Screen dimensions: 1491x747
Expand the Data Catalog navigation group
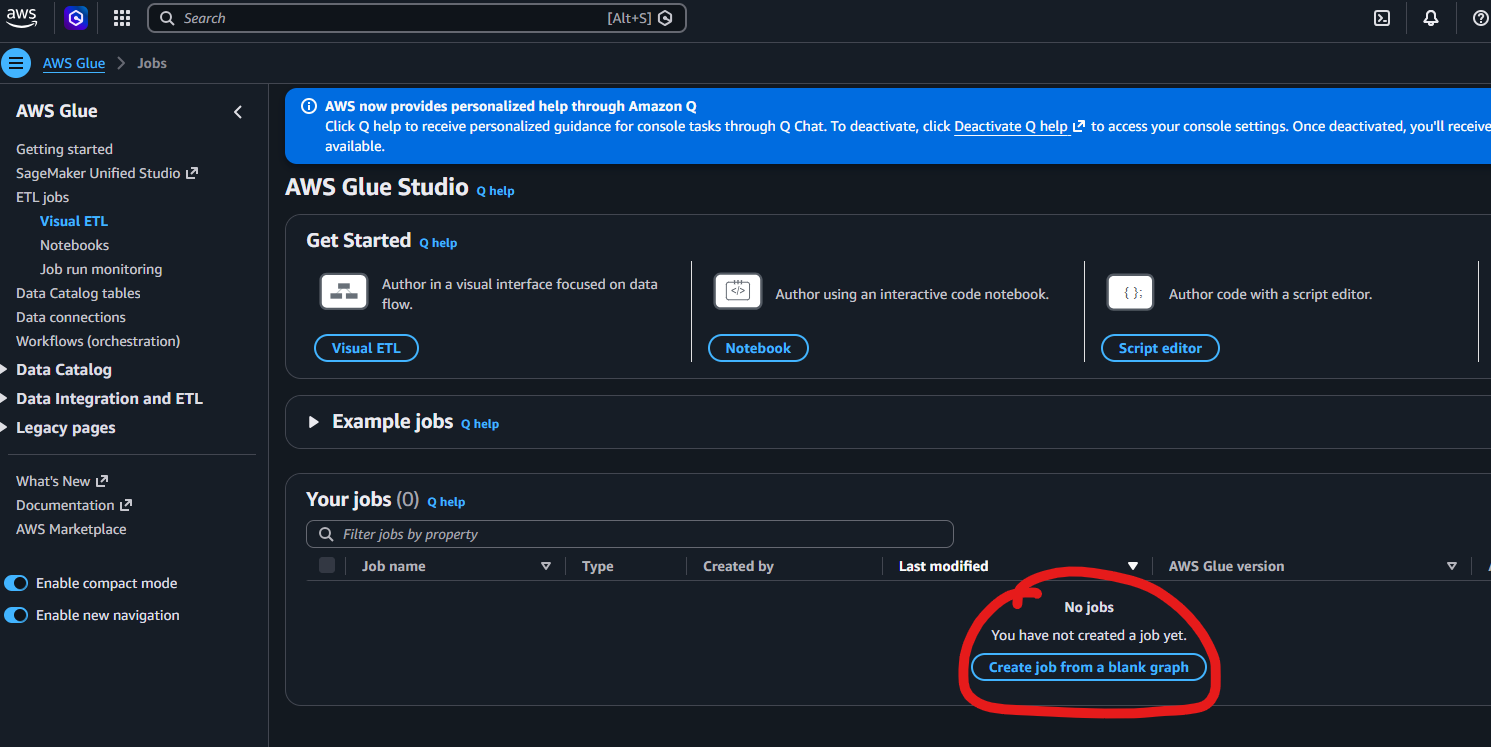4,370
